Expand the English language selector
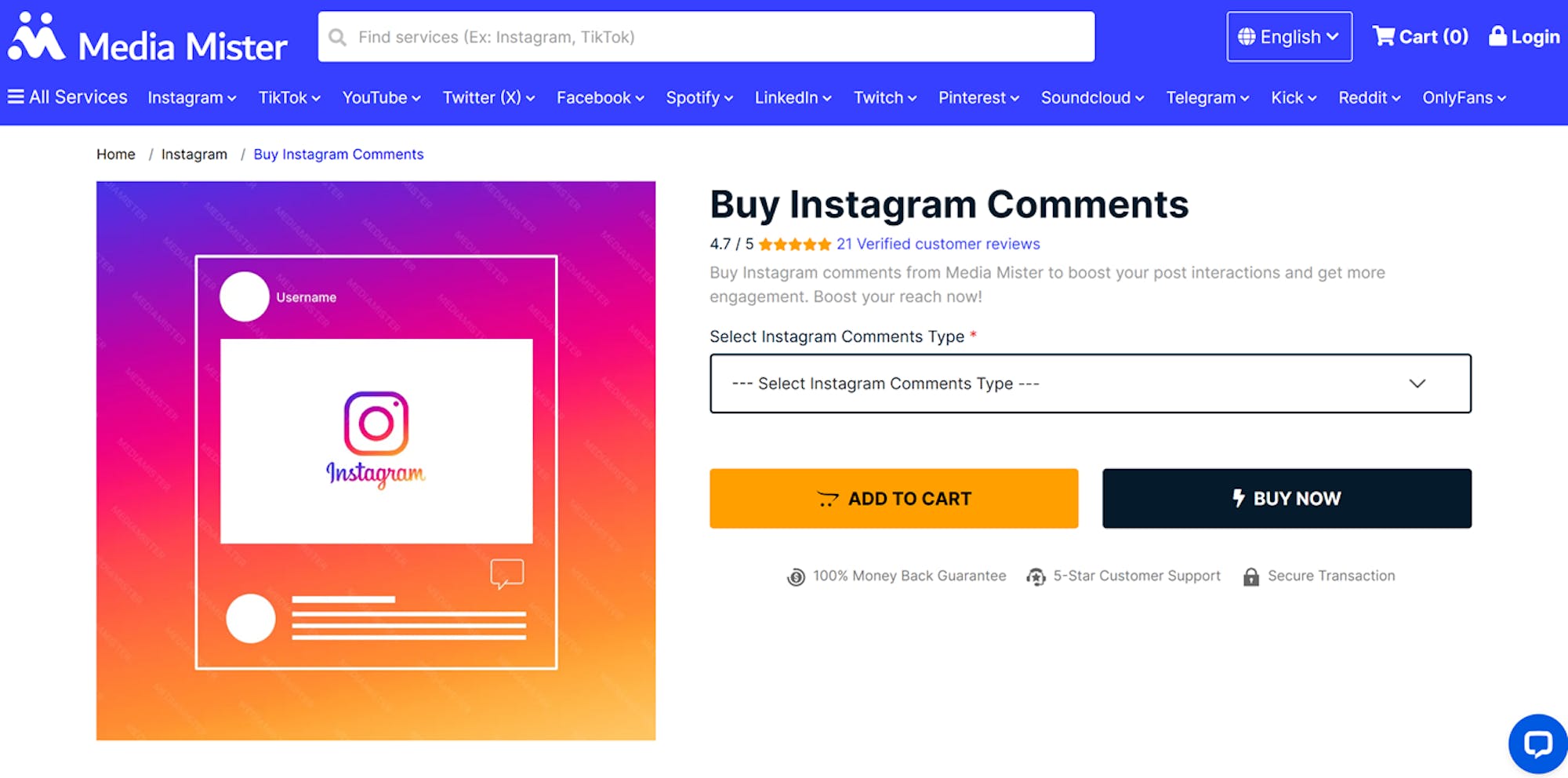The width and height of the screenshot is (1568, 778). pyautogui.click(x=1289, y=36)
